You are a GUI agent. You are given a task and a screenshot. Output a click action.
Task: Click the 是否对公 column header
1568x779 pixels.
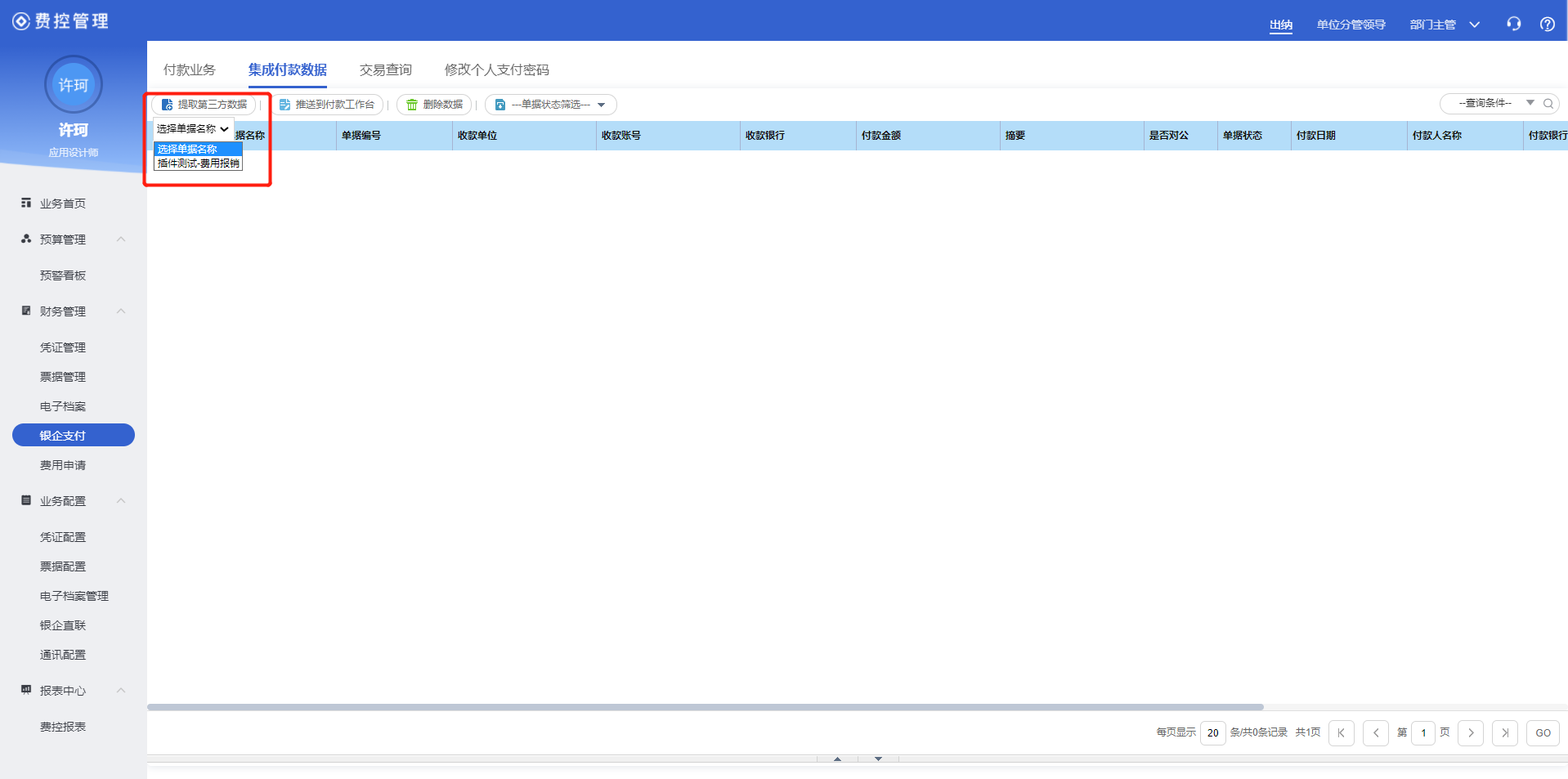click(x=1180, y=136)
